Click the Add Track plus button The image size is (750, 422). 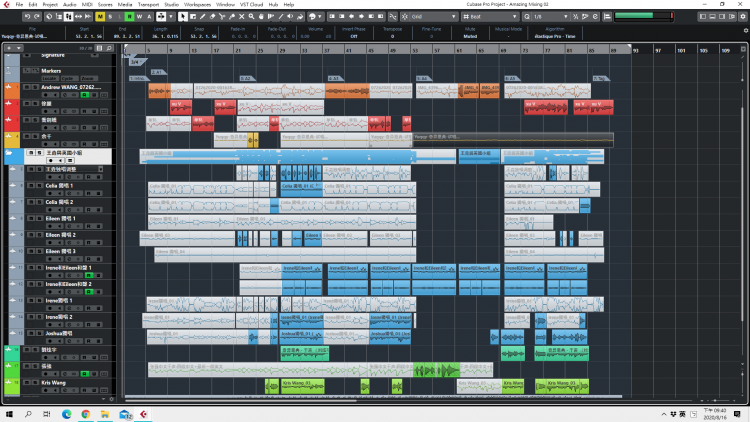click(9, 48)
